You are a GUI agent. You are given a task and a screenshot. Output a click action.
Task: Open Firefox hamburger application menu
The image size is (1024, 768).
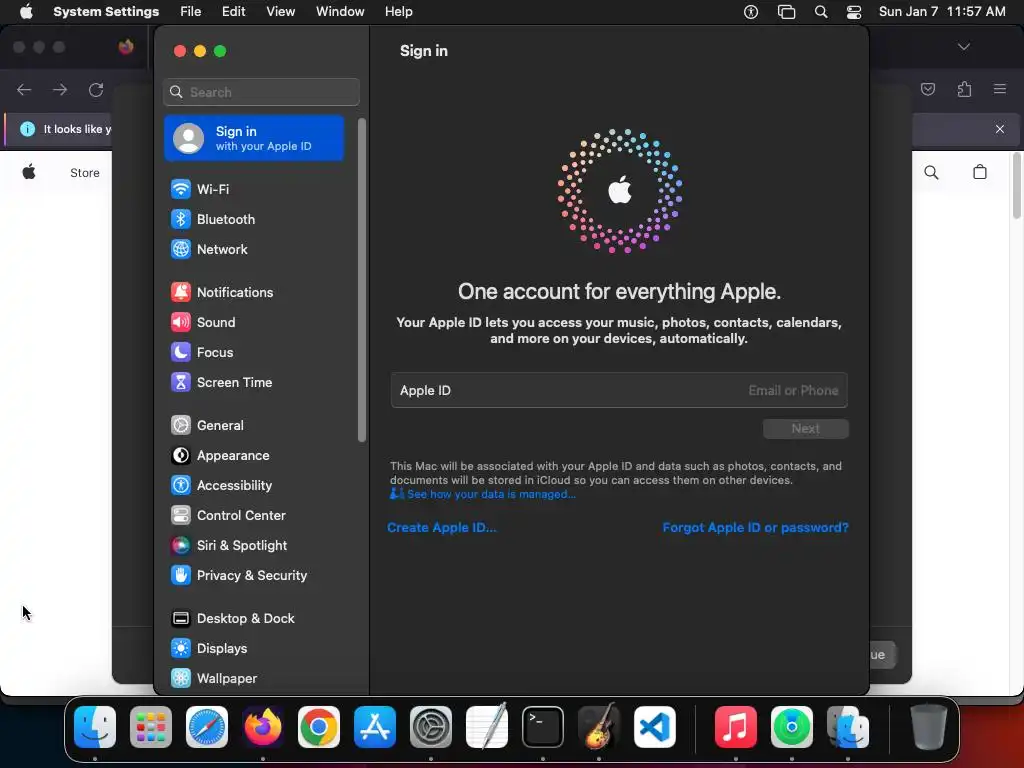click(1000, 89)
